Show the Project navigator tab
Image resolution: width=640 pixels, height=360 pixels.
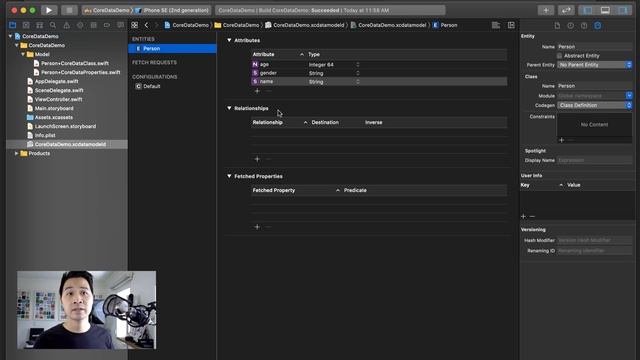[13, 25]
